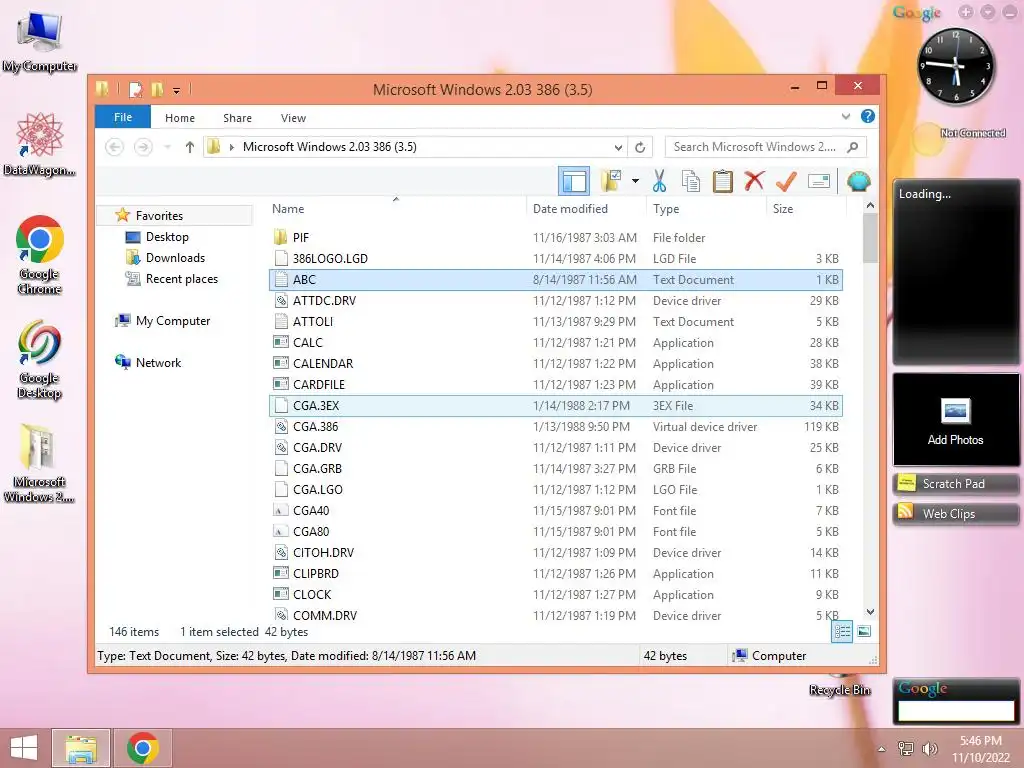Open Downloads in navigation pane

[175, 257]
